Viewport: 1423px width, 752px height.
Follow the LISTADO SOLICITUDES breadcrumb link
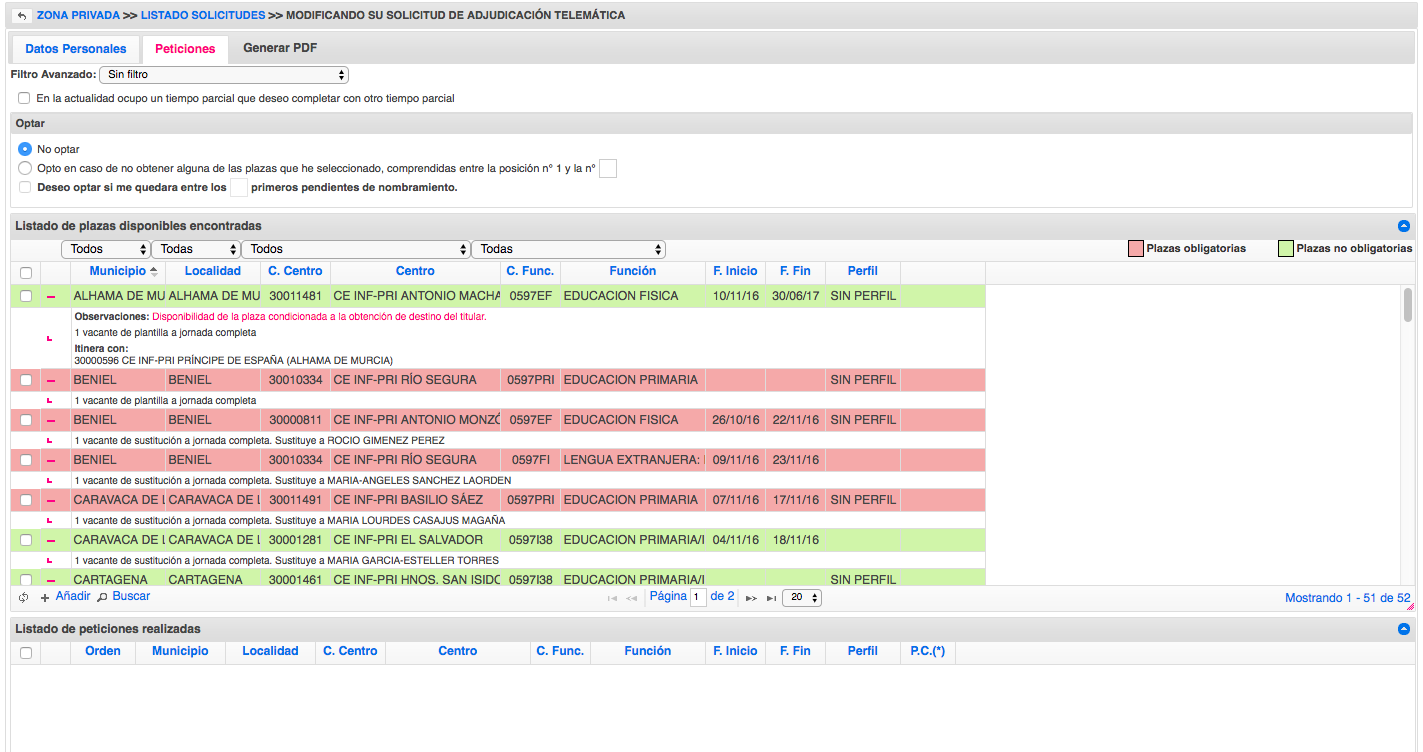[203, 16]
